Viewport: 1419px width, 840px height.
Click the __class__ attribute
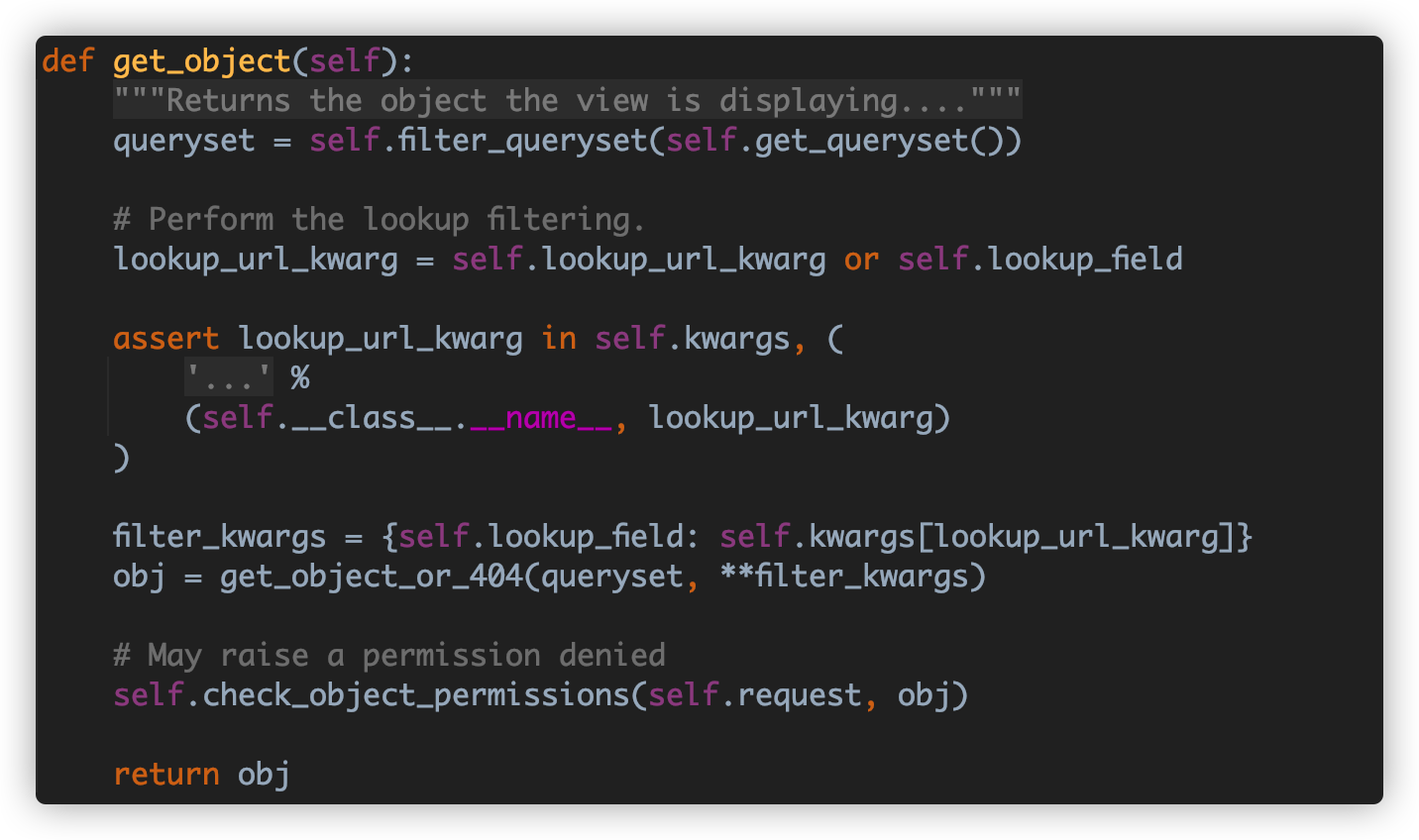click(x=372, y=417)
